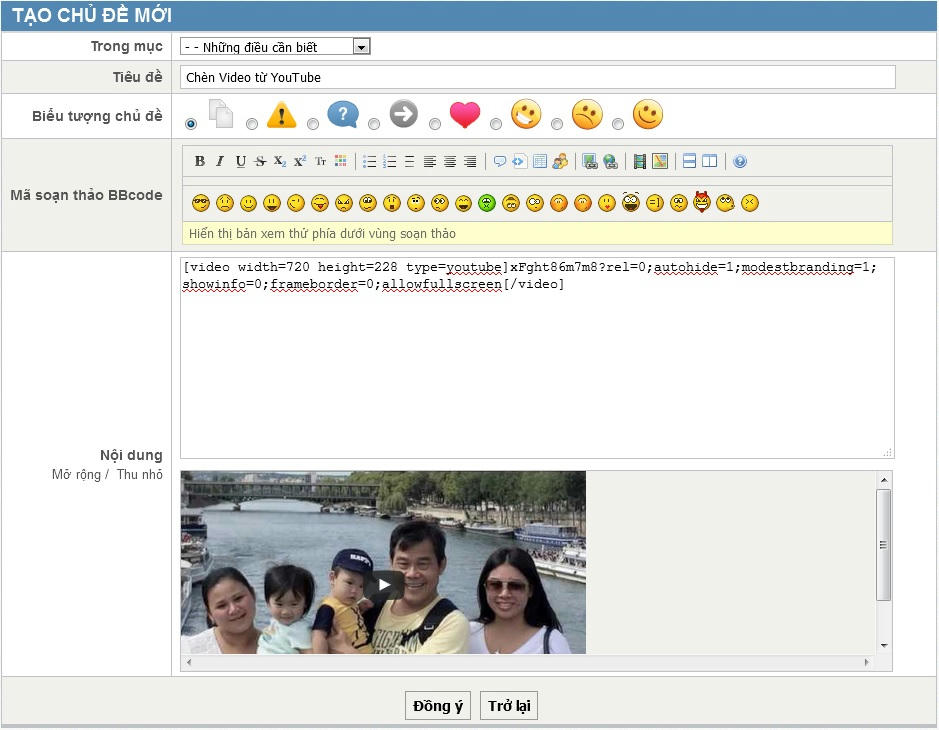939x730 pixels.
Task: Click the preview vertical scrollbar thumb
Action: (x=883, y=544)
